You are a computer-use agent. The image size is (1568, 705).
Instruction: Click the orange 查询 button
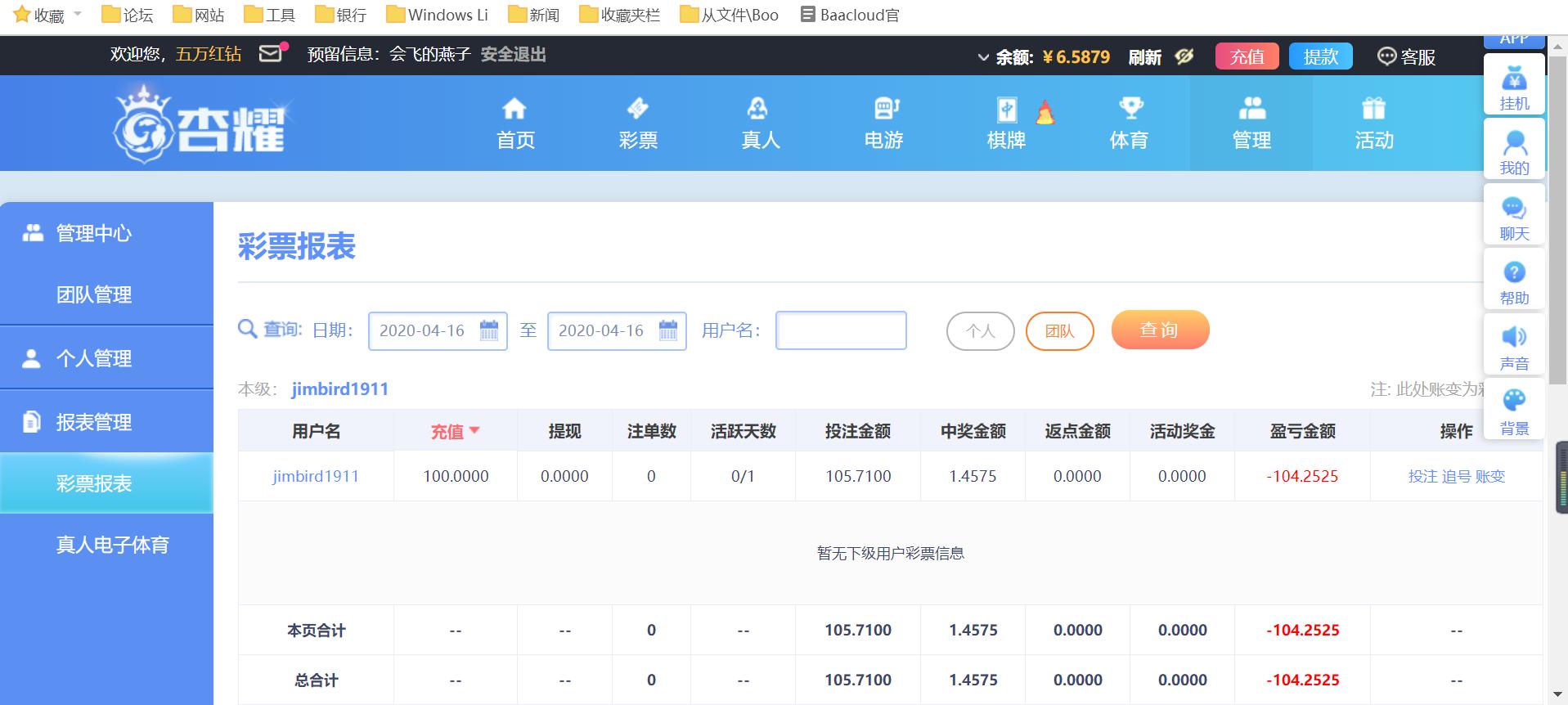point(1159,330)
